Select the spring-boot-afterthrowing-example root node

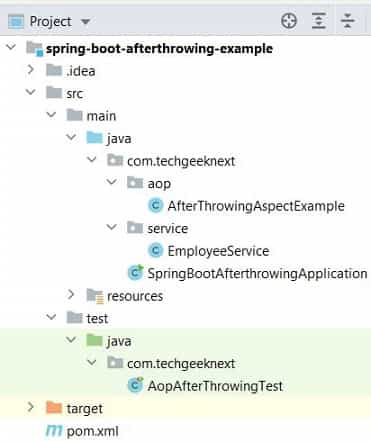coord(159,49)
